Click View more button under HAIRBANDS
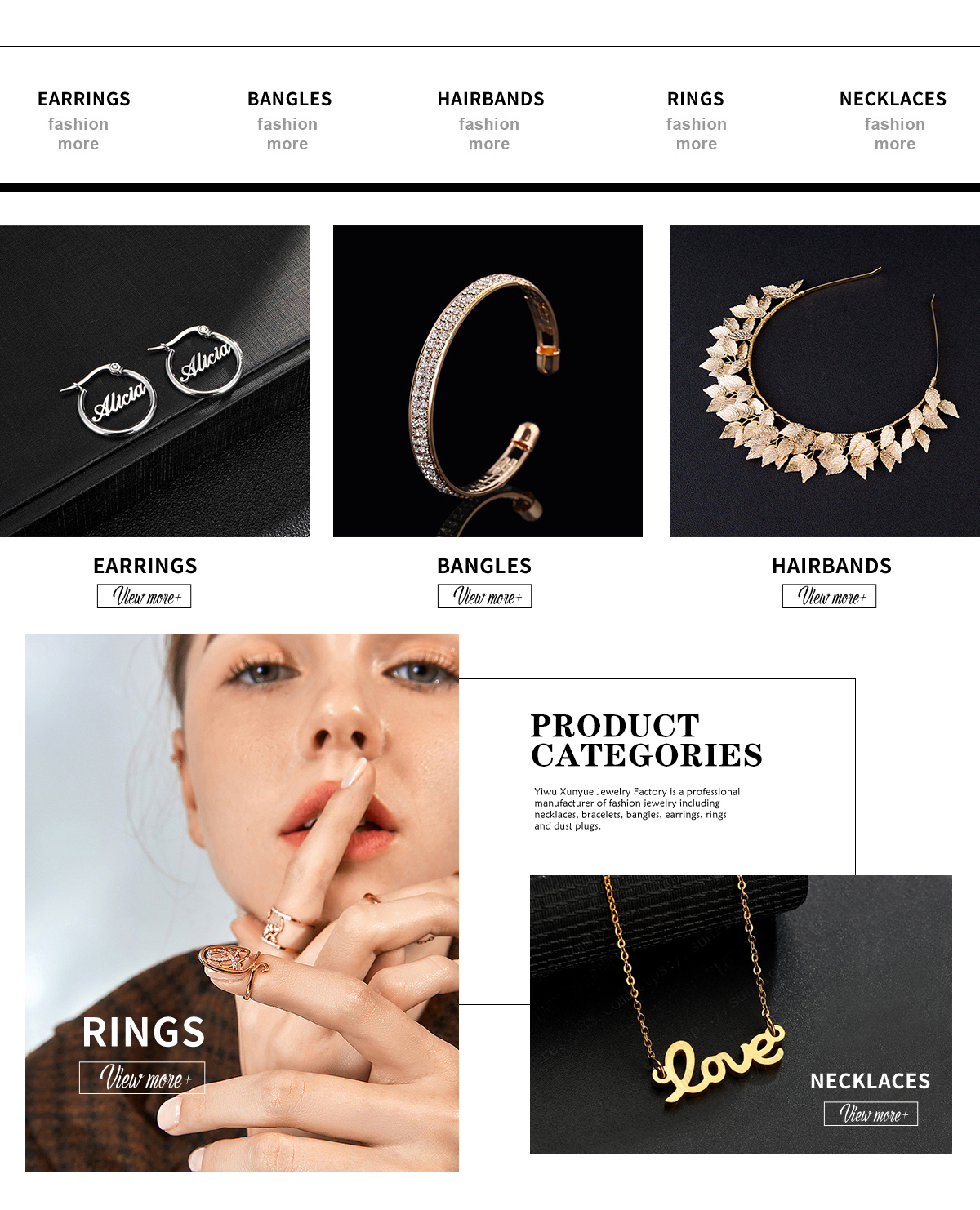The image size is (980, 1210). pos(830,597)
